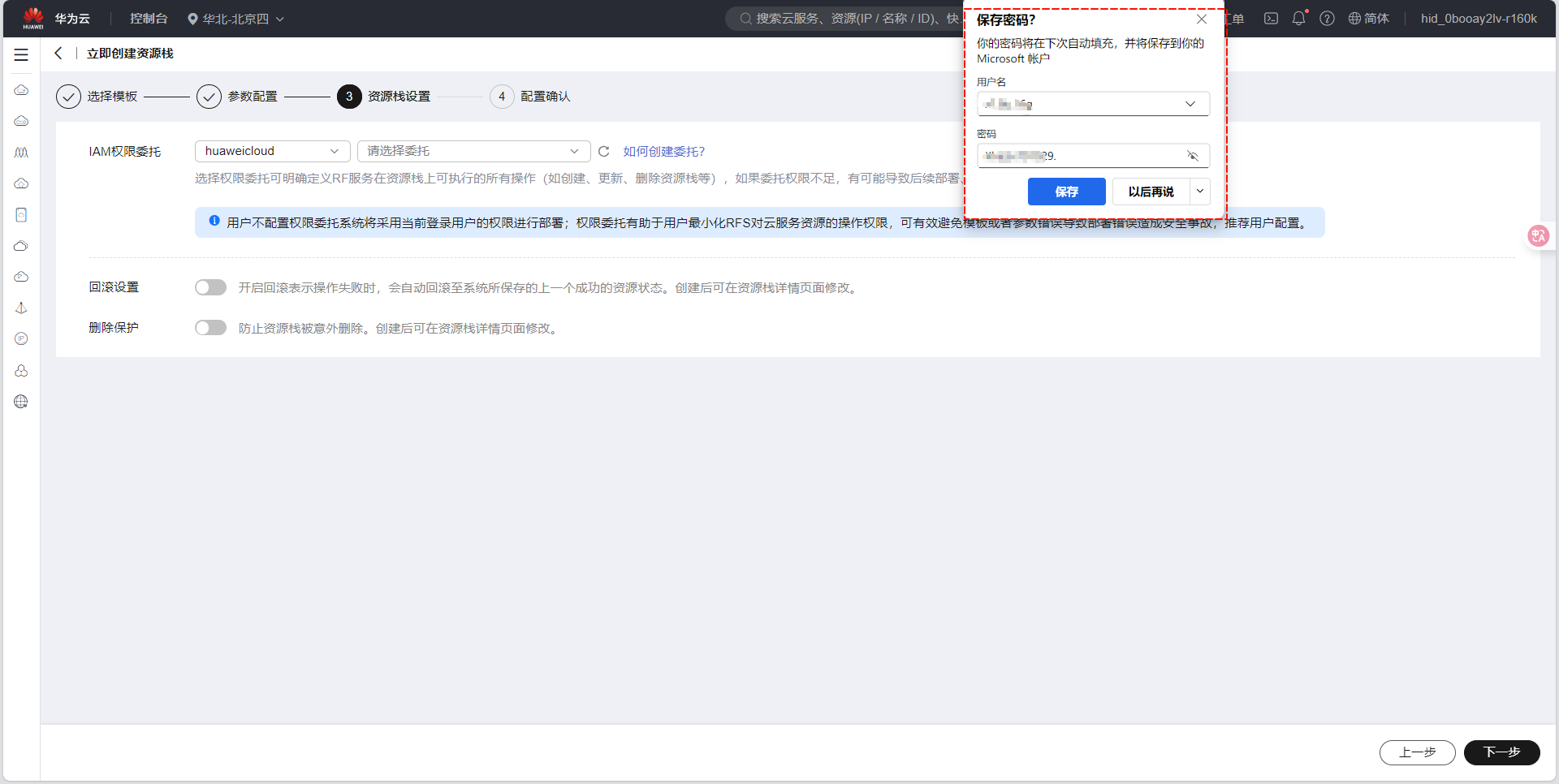The width and height of the screenshot is (1559, 784).
Task: Click the 下一步 next button
Action: click(x=1501, y=752)
